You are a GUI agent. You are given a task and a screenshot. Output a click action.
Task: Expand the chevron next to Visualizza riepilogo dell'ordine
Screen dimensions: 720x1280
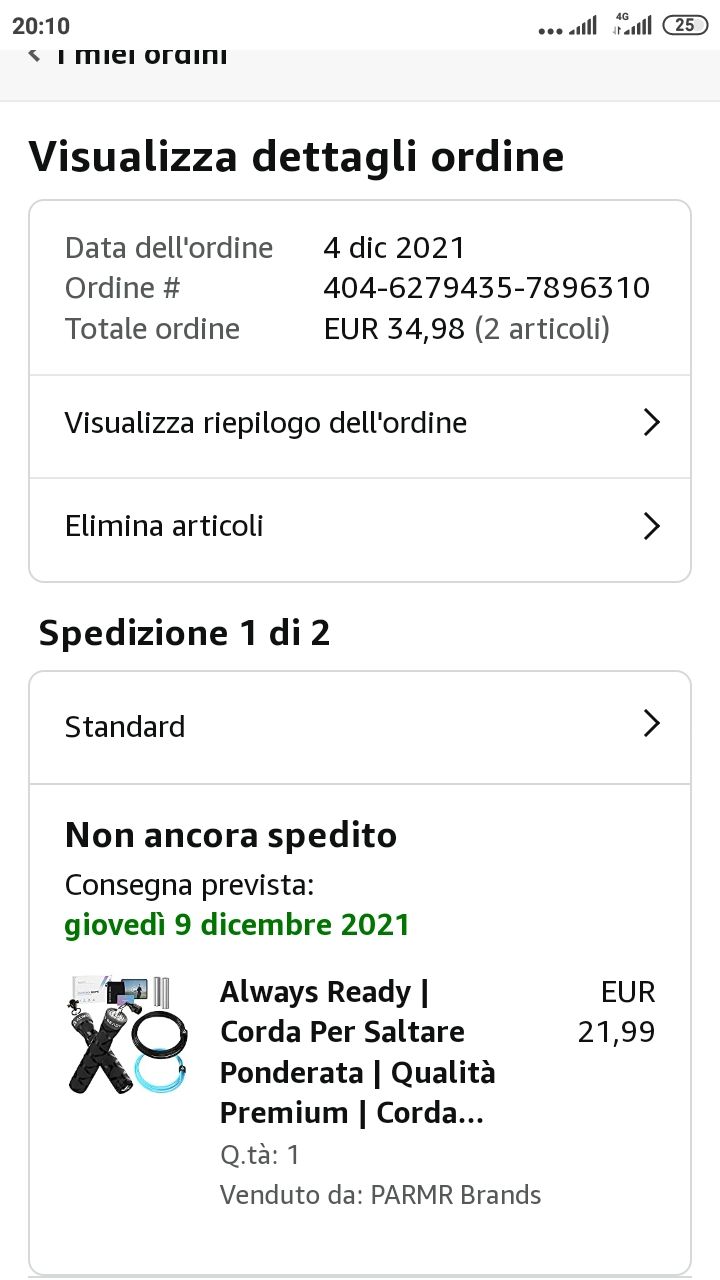click(652, 423)
